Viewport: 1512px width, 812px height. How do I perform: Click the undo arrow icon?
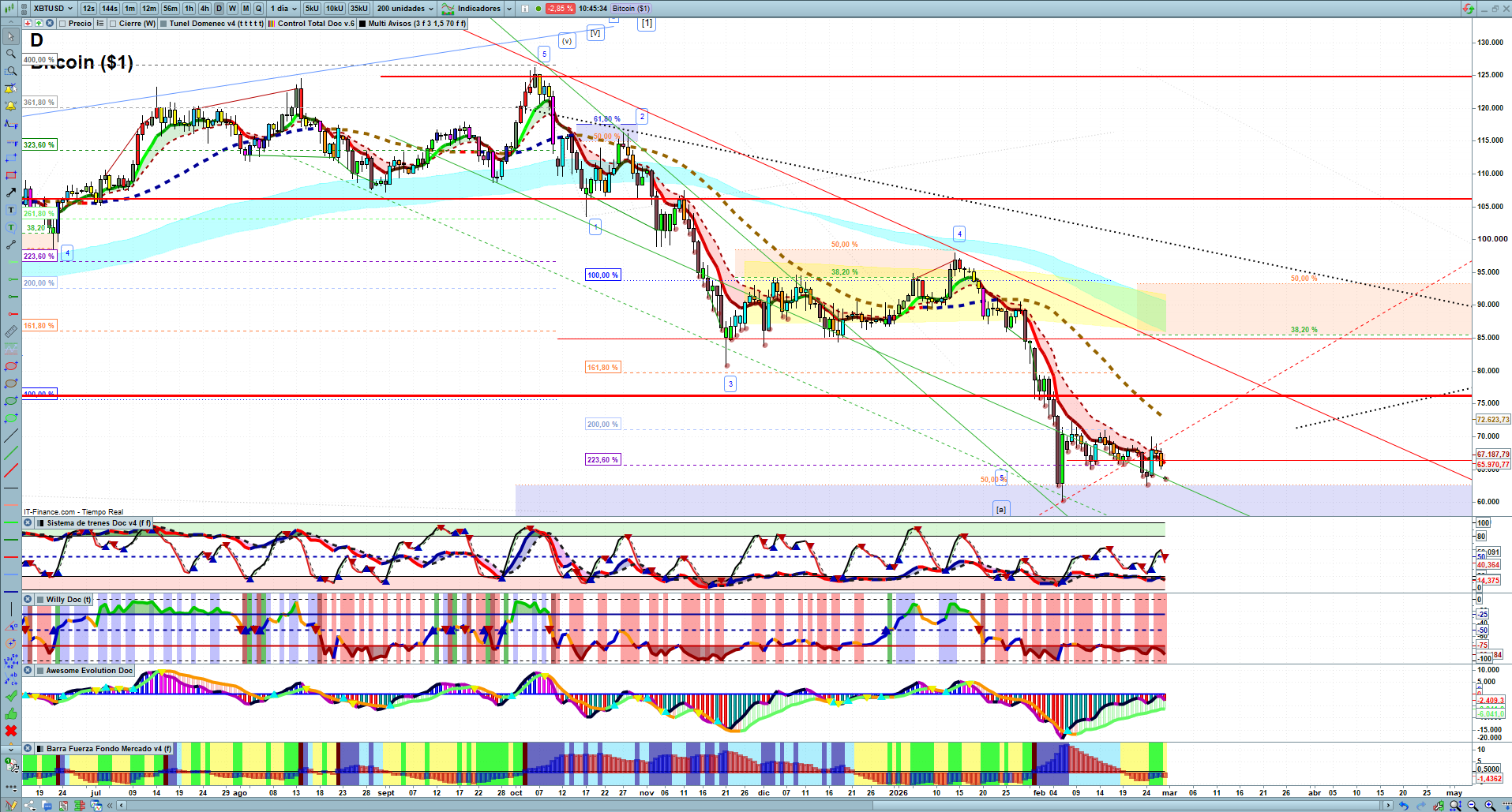coord(1403,806)
